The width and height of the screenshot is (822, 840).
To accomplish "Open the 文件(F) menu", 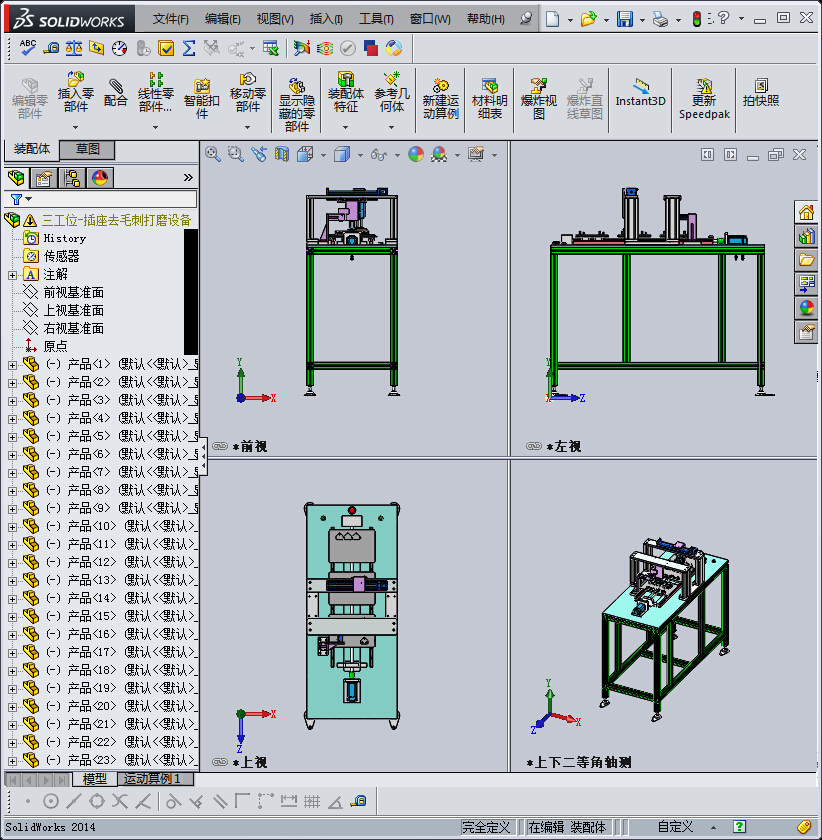I will click(x=170, y=19).
